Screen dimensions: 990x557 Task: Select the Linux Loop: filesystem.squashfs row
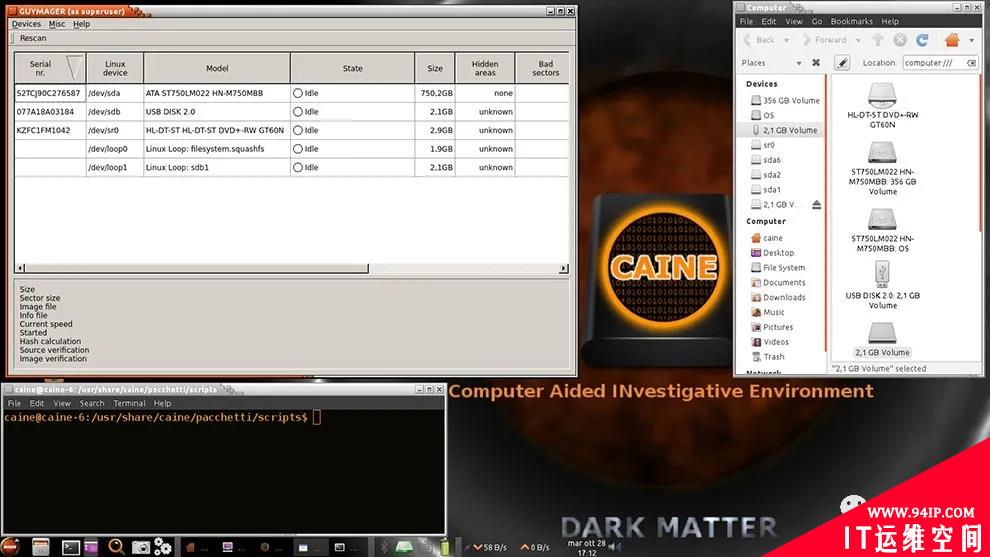point(292,149)
